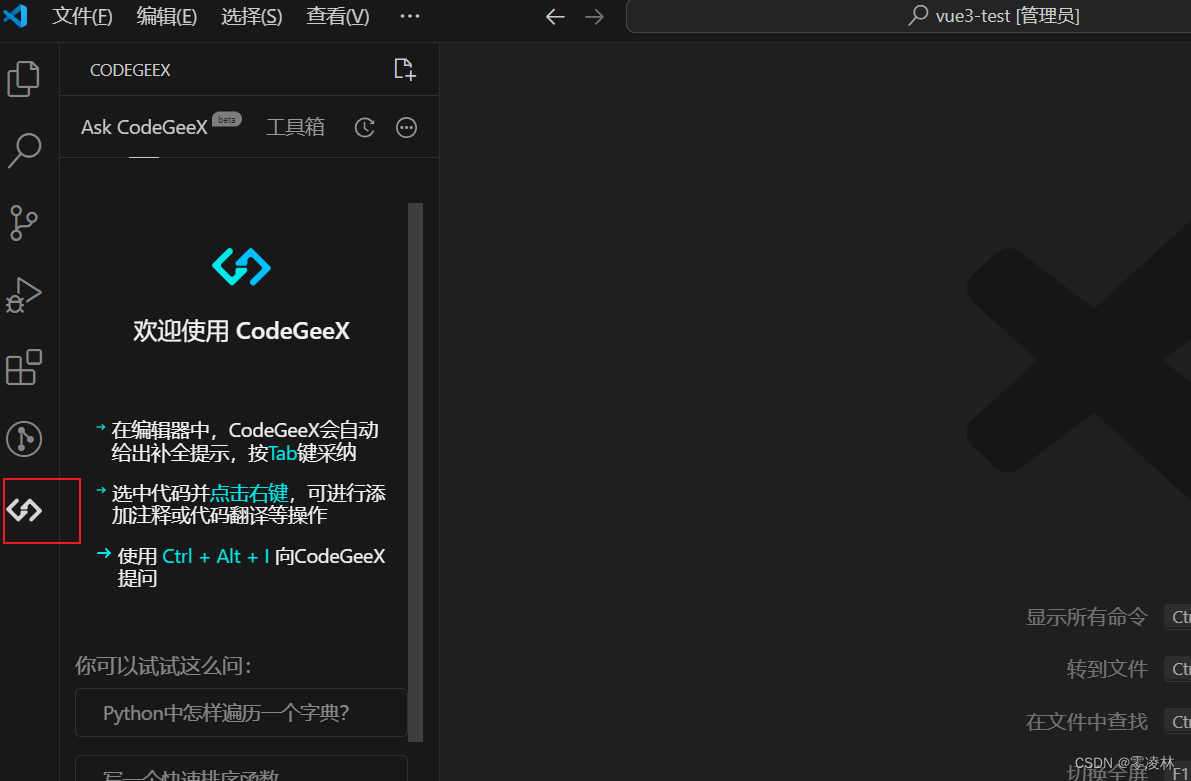This screenshot has width=1191, height=781.
Task: Open CodeGeeX more options menu
Action: [x=406, y=128]
